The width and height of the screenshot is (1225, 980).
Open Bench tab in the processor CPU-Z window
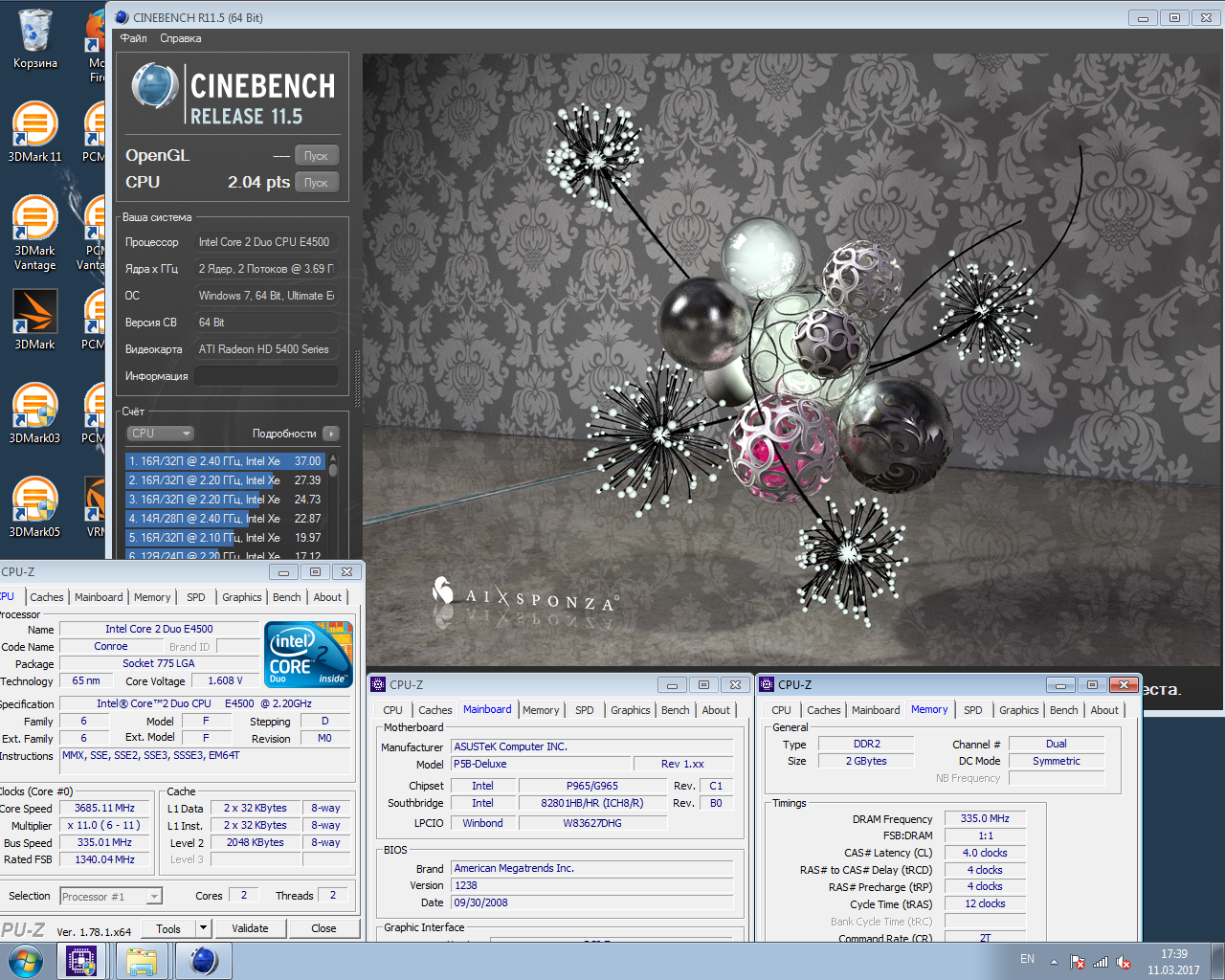tap(286, 597)
